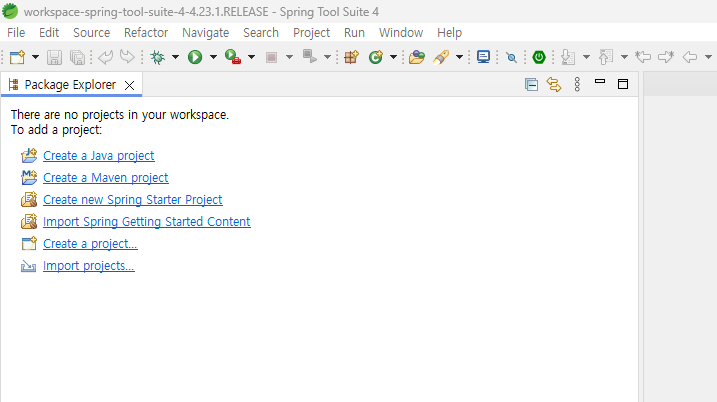The height and width of the screenshot is (402, 717).
Task: Expand the Debug configurations dropdown arrow
Action: tap(175, 57)
